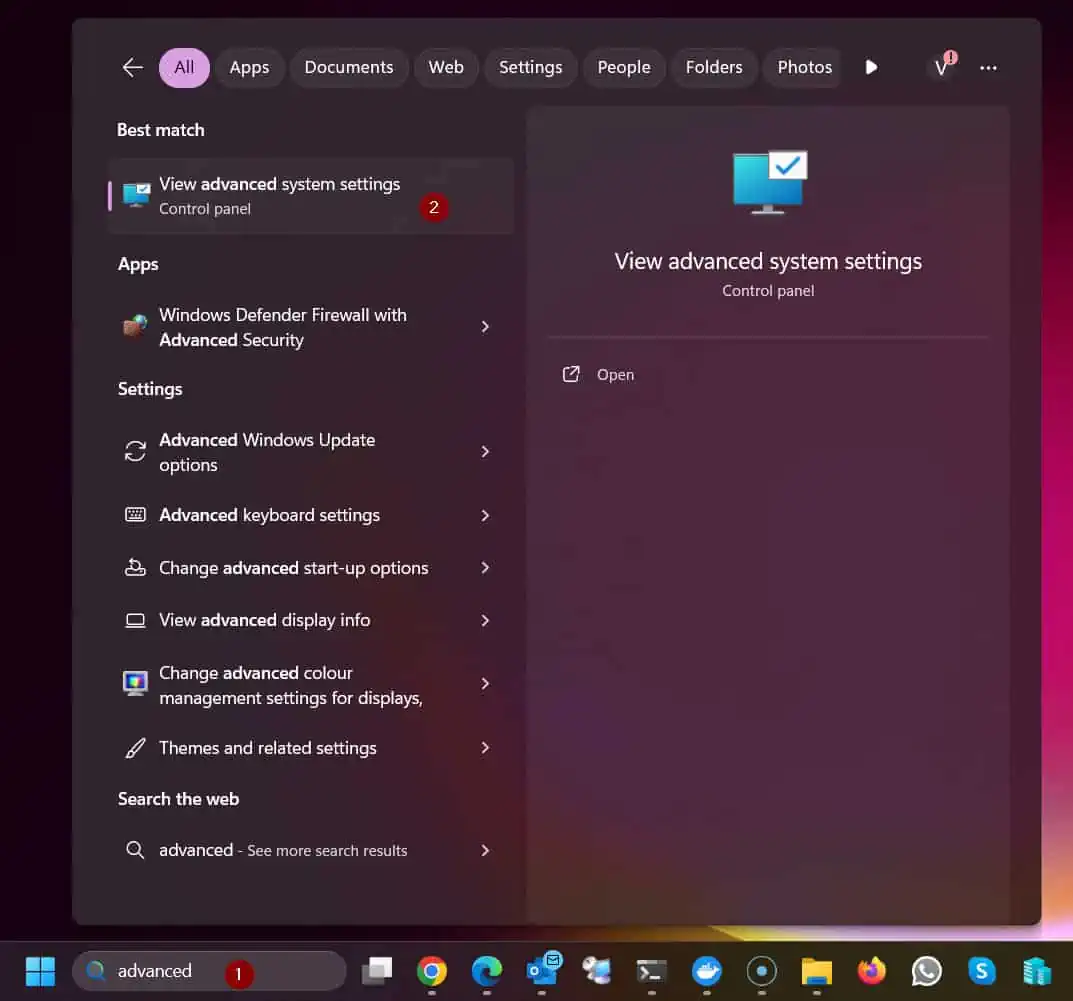
Task: Expand Change advanced start-up options chevron
Action: (485, 568)
